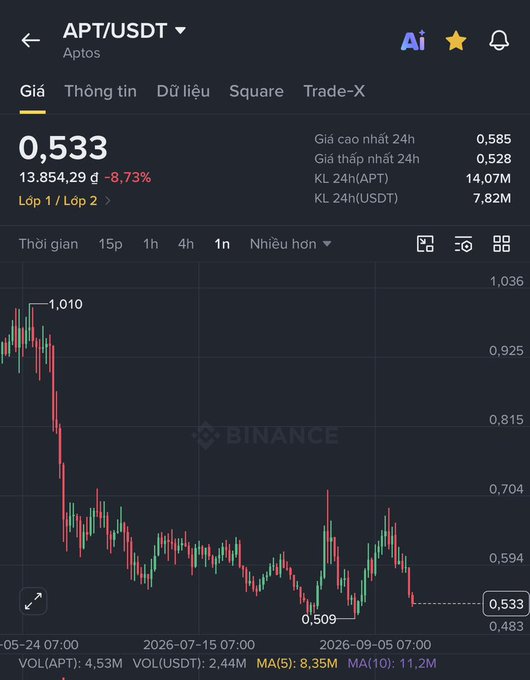
Task: Open the chart indicator settings icon
Action: (463, 244)
